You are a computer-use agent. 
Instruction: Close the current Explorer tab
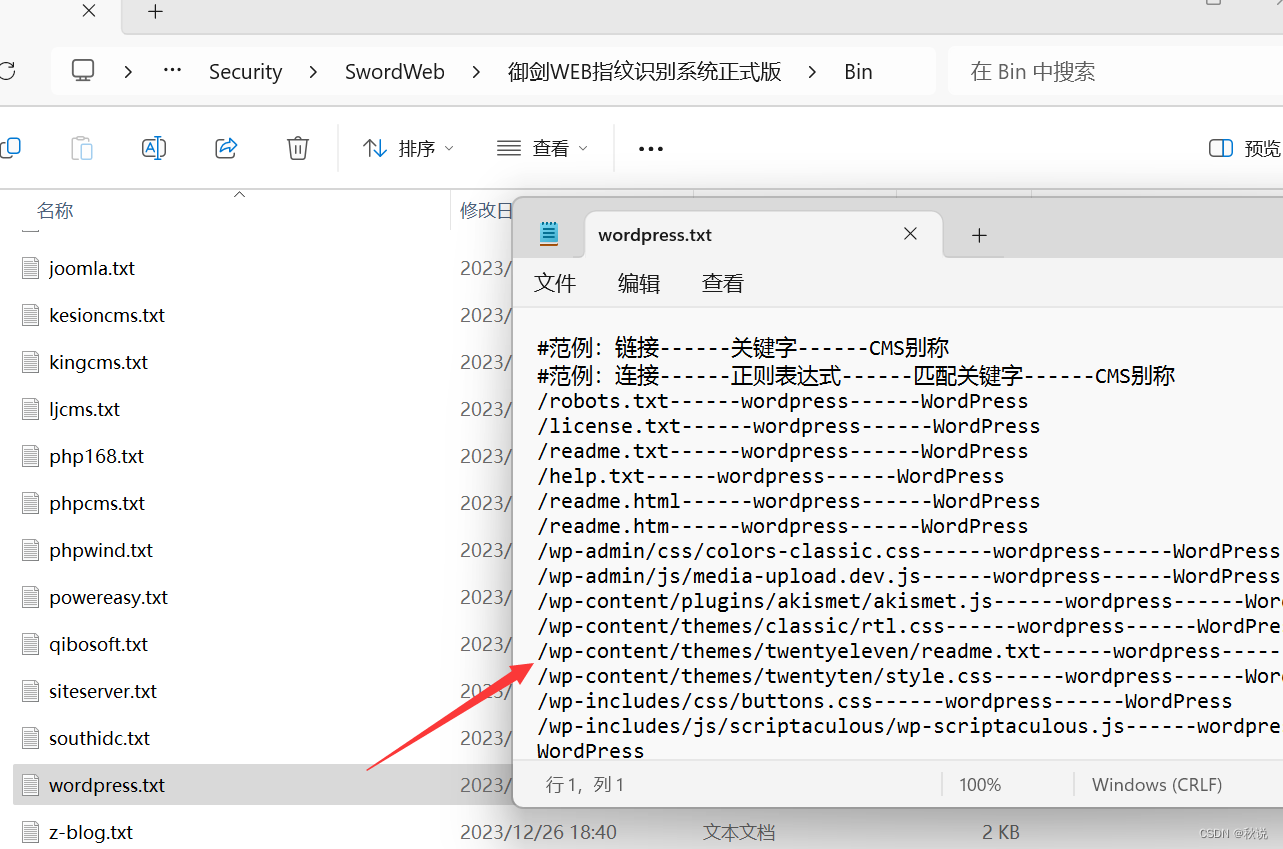click(88, 12)
